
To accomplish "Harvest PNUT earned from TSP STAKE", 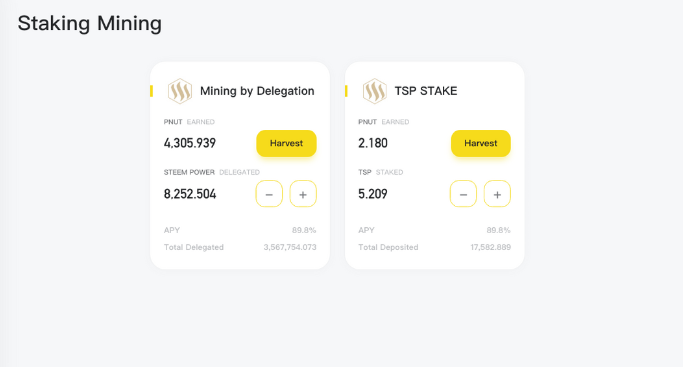I will click(481, 143).
